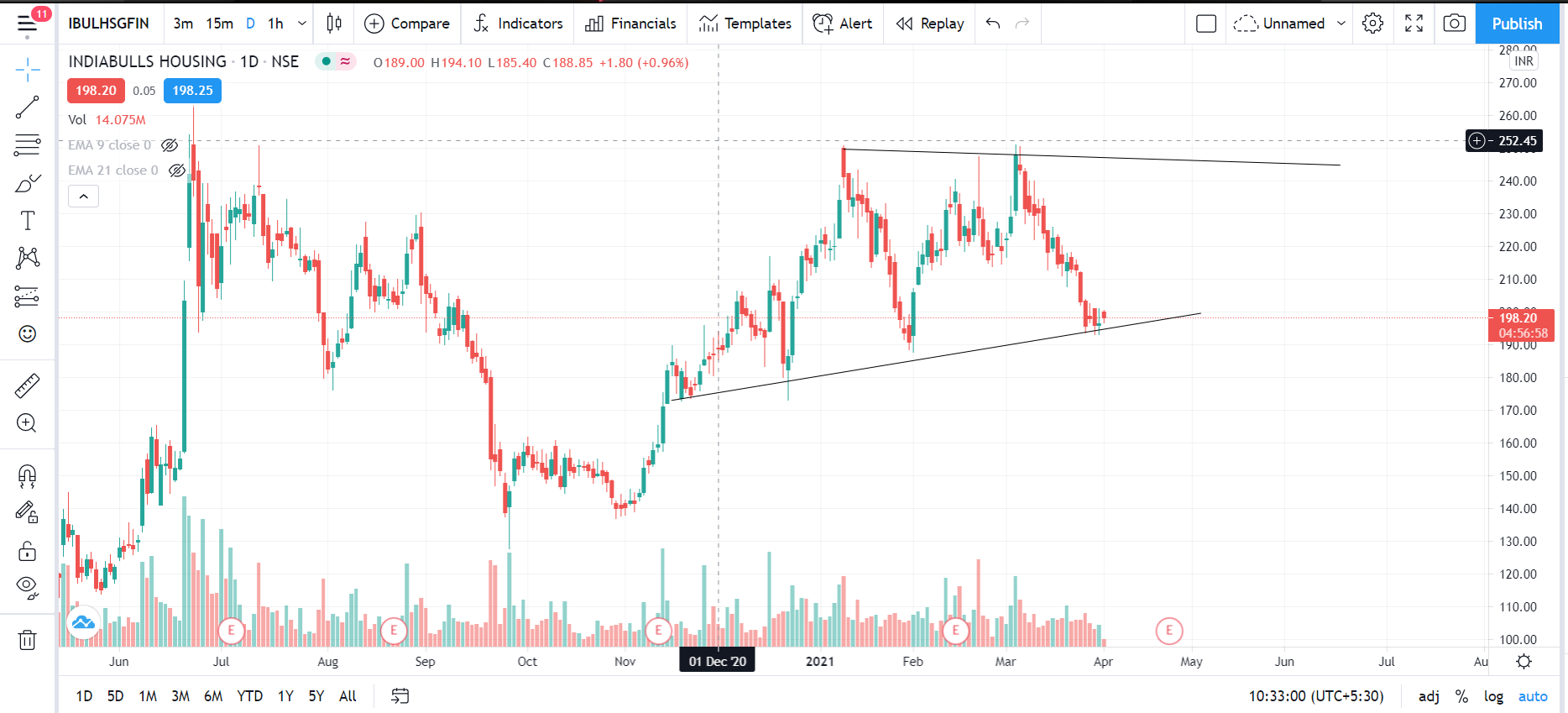Open indicator Templates menu

[745, 24]
